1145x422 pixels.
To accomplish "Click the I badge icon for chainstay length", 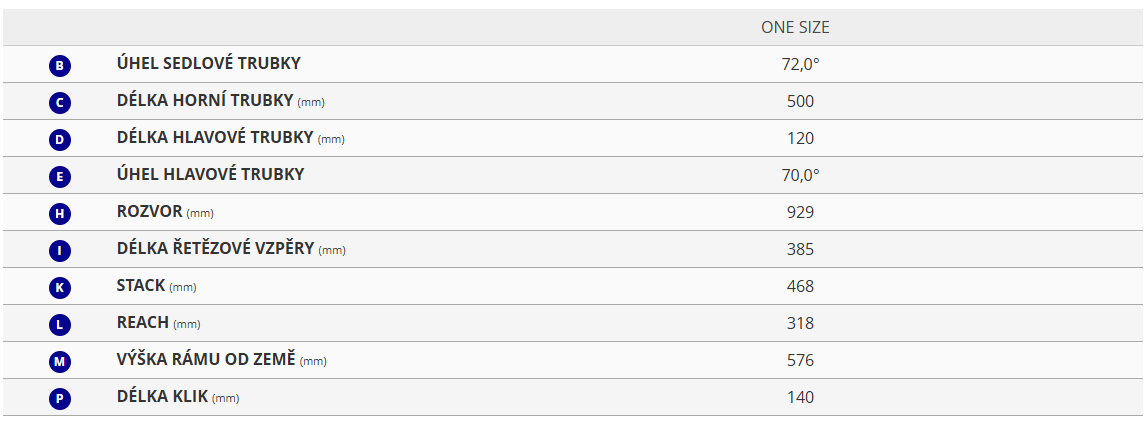I will coord(60,251).
